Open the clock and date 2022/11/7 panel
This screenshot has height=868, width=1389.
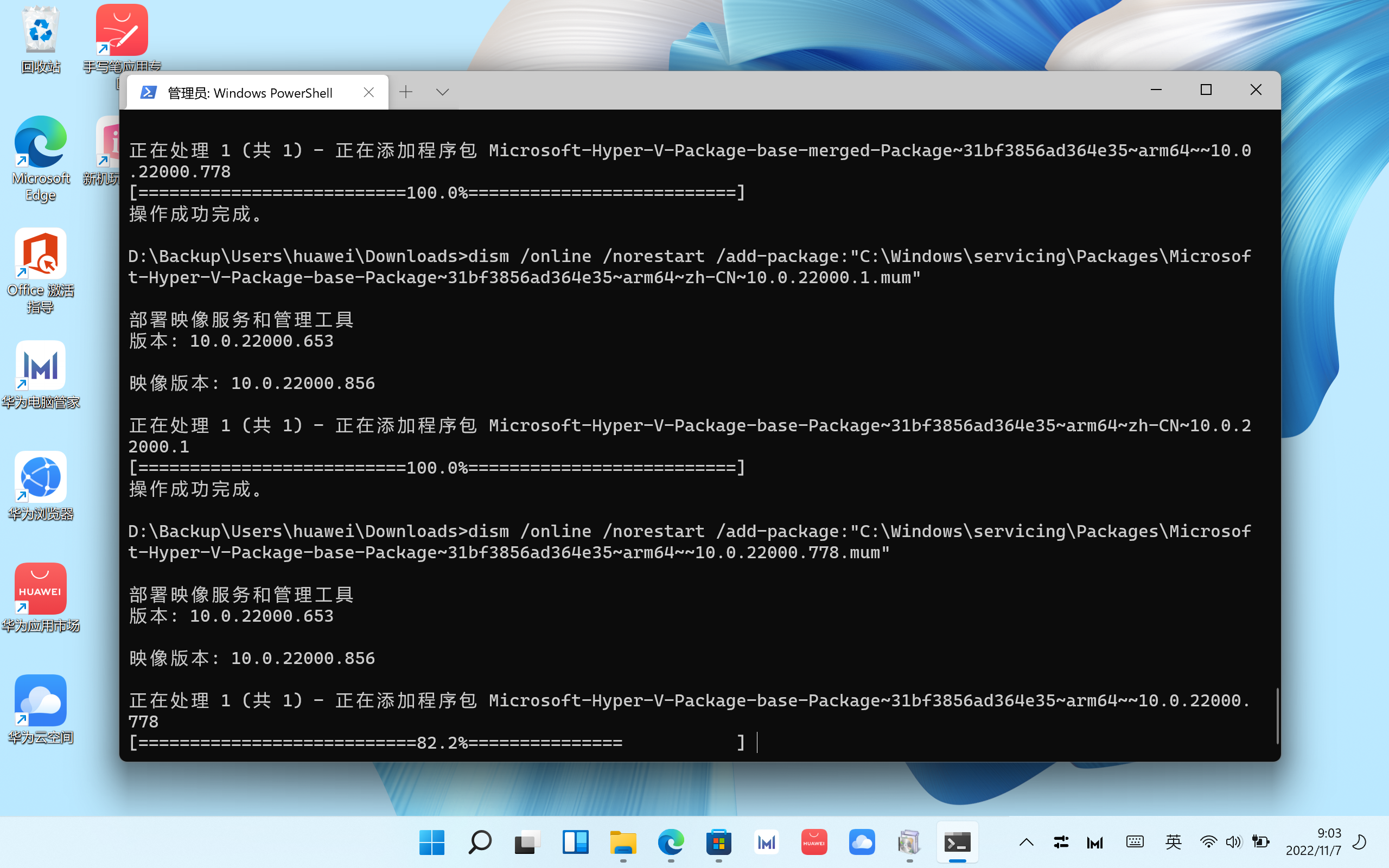1313,841
